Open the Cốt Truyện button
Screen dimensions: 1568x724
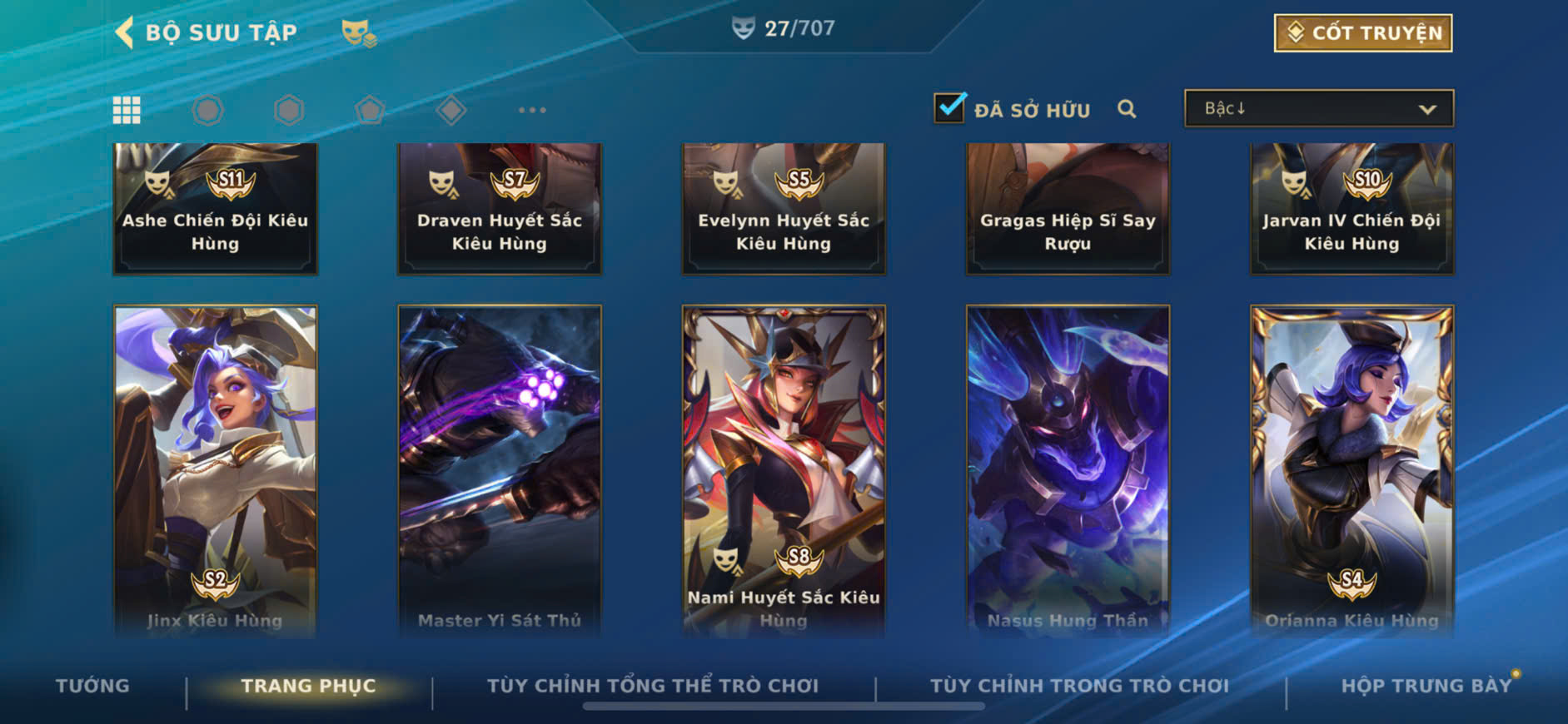click(x=1363, y=32)
